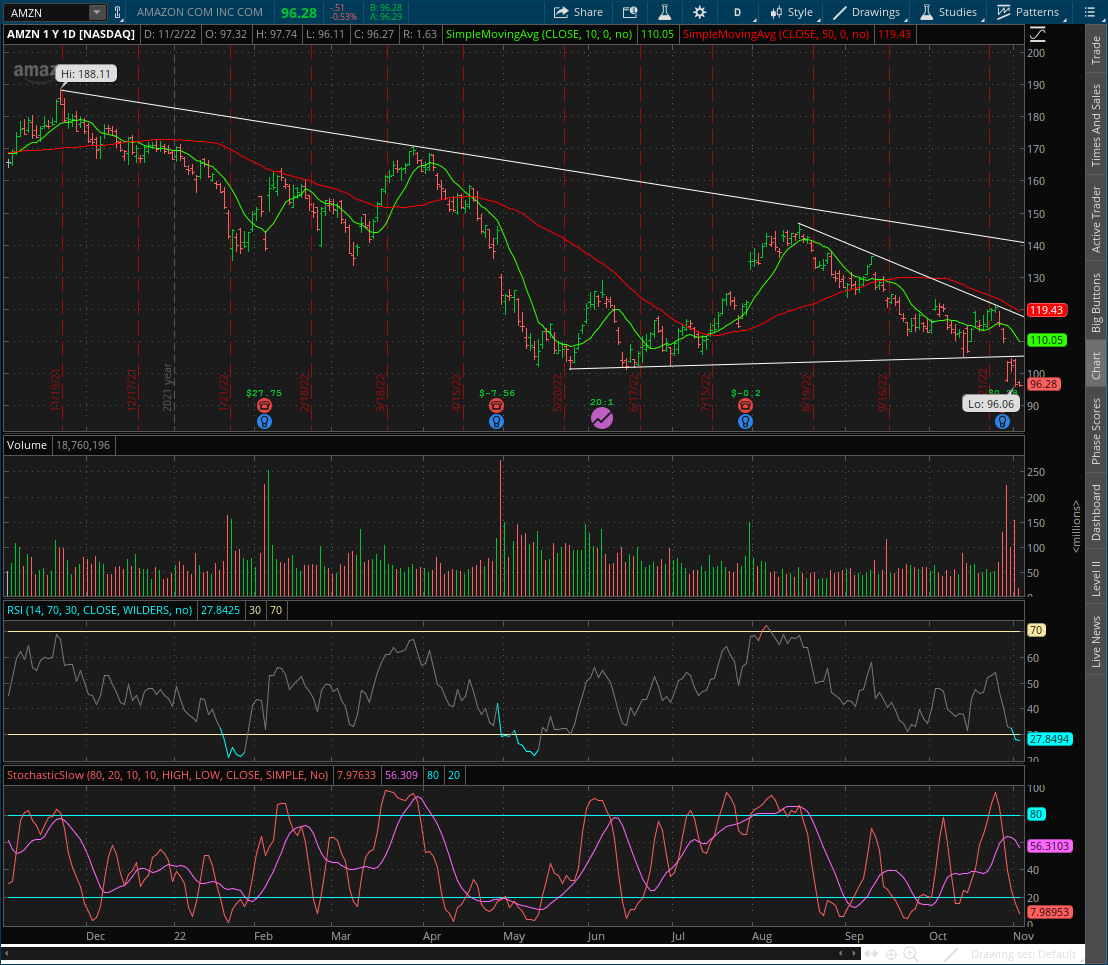
Task: Click the Share button
Action: pos(578,12)
